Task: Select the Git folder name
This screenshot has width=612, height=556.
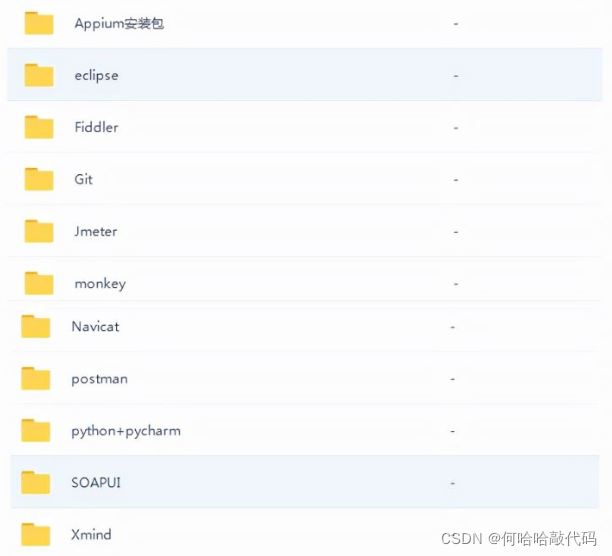Action: click(x=84, y=179)
